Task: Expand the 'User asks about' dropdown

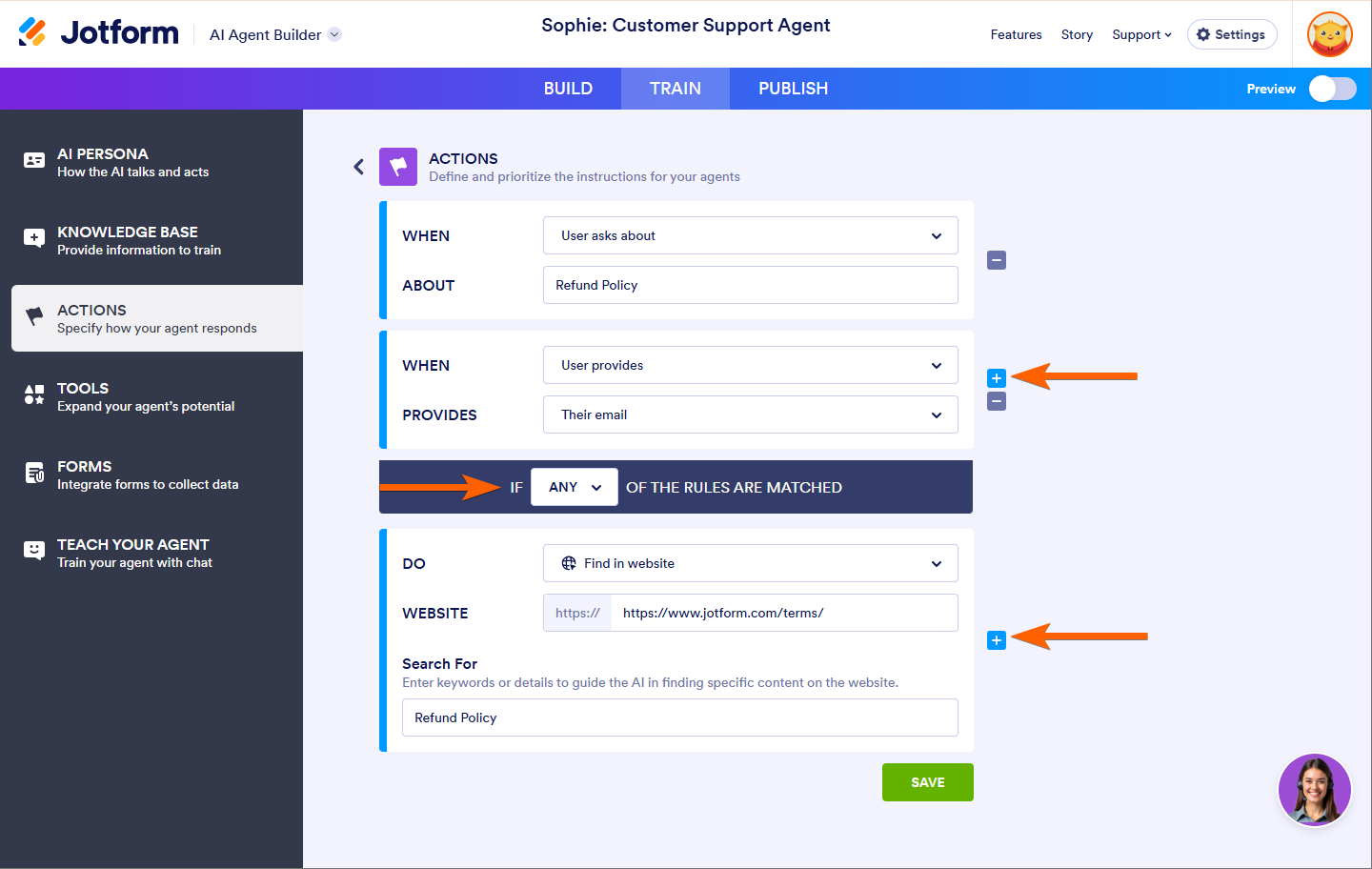Action: pyautogui.click(x=750, y=235)
